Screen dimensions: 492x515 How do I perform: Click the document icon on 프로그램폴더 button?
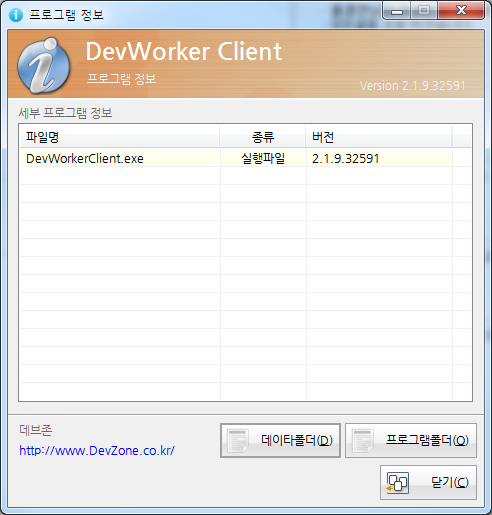[362, 441]
